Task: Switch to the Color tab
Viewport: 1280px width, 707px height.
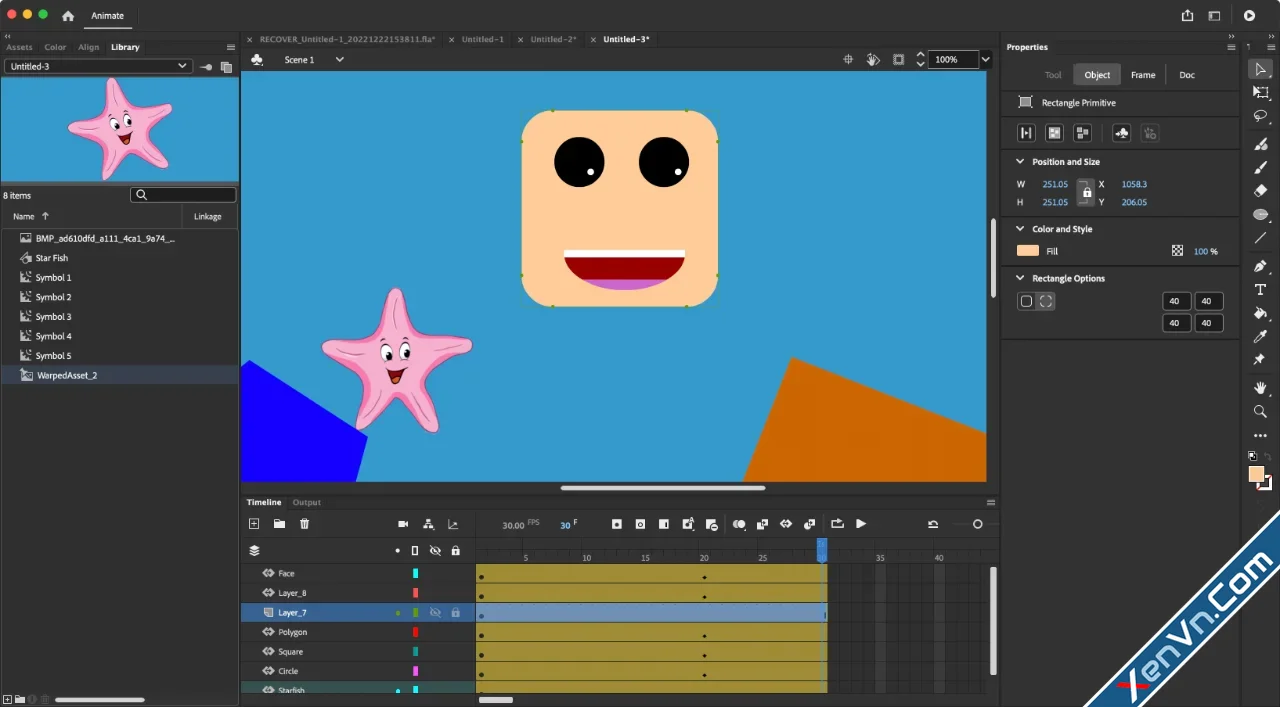Action: coord(55,47)
